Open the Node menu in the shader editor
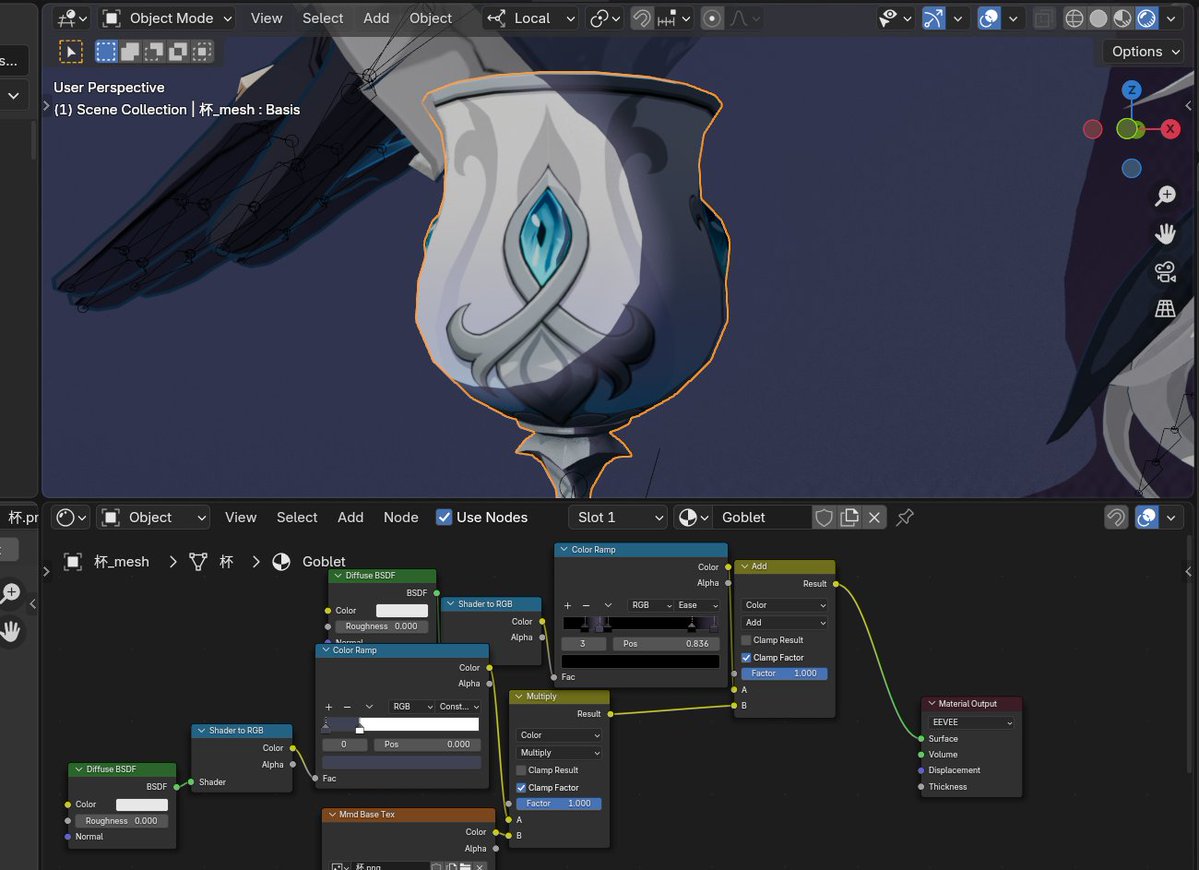Viewport: 1199px width, 870px height. coord(400,517)
